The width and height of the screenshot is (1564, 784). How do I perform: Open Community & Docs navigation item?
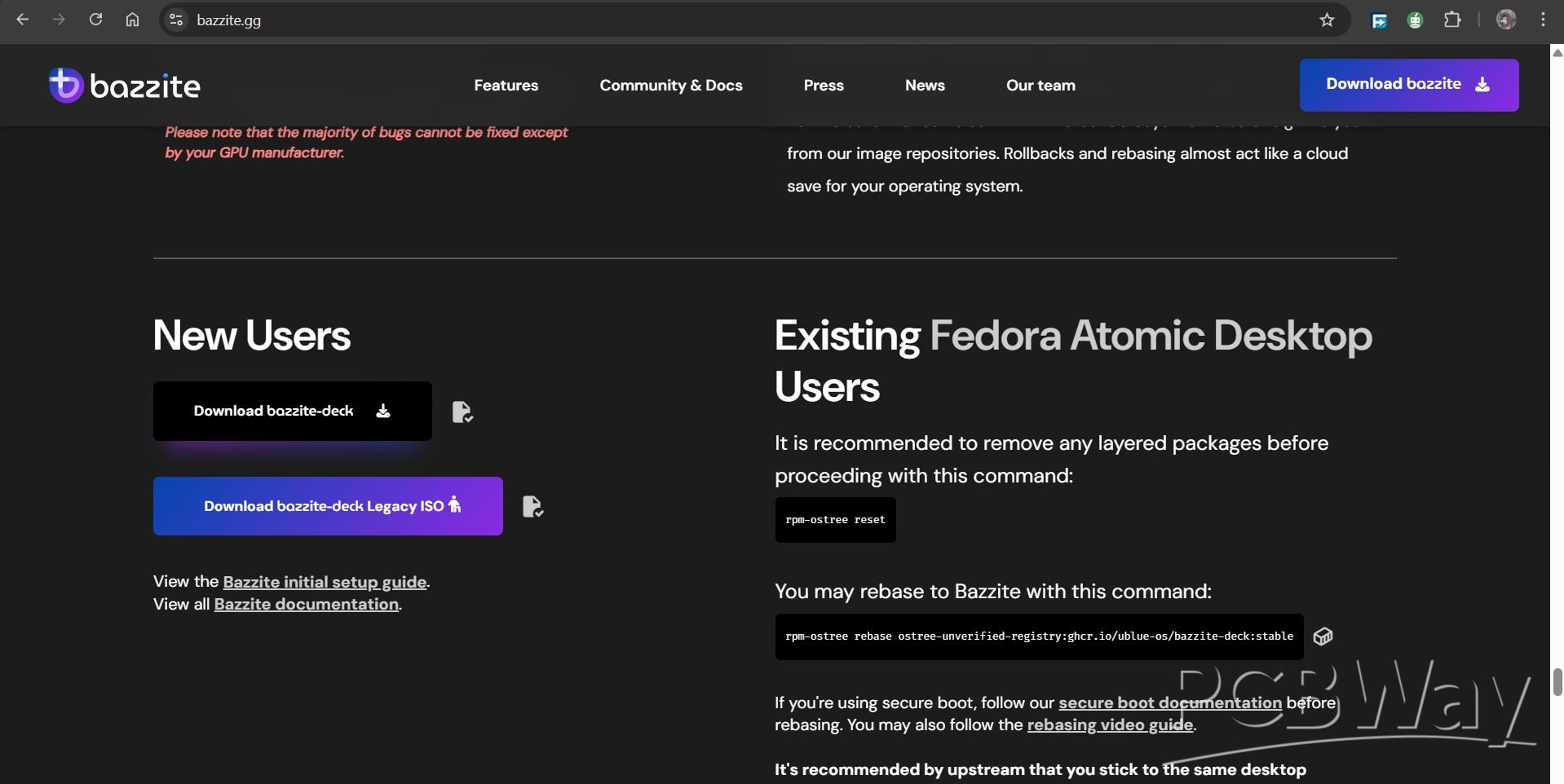pyautogui.click(x=670, y=86)
